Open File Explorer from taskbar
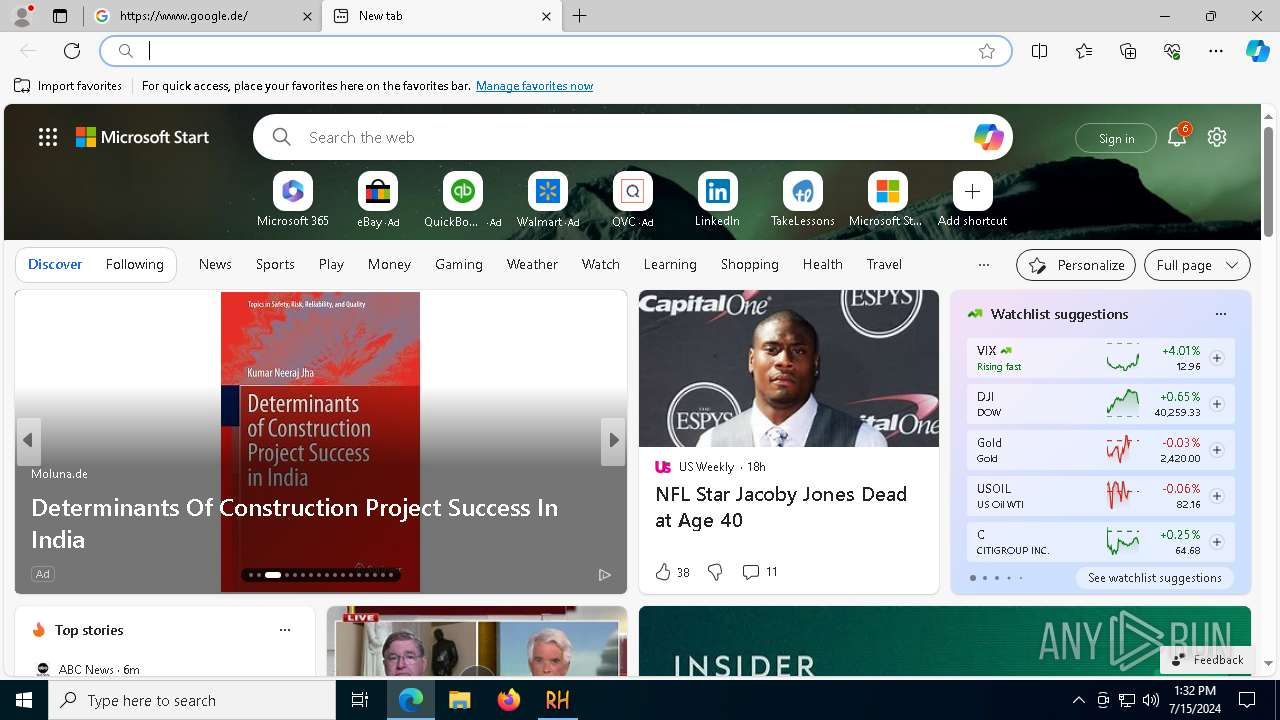Image resolution: width=1280 pixels, height=720 pixels. 460,700
